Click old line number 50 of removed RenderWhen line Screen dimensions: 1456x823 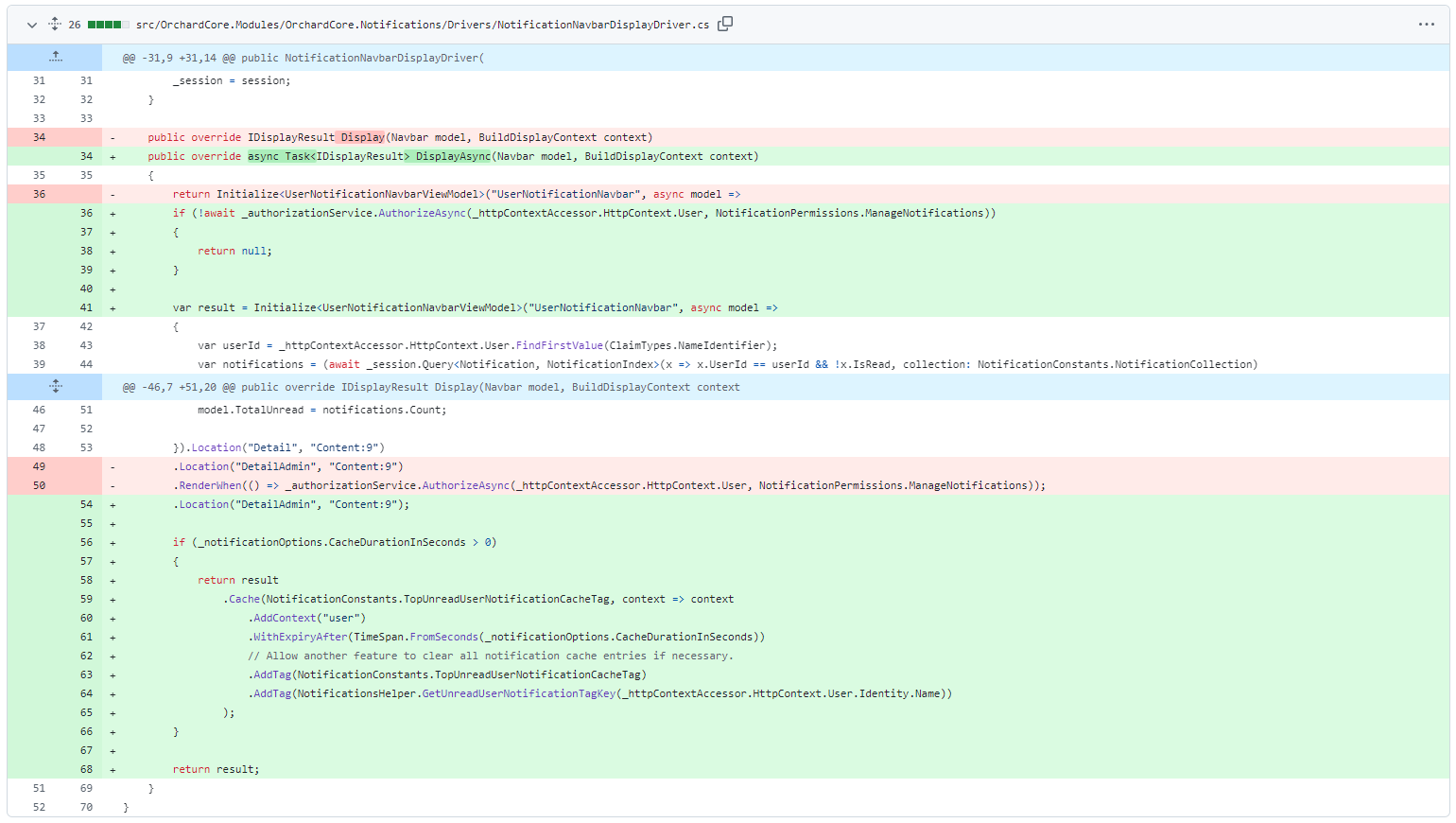[39, 485]
